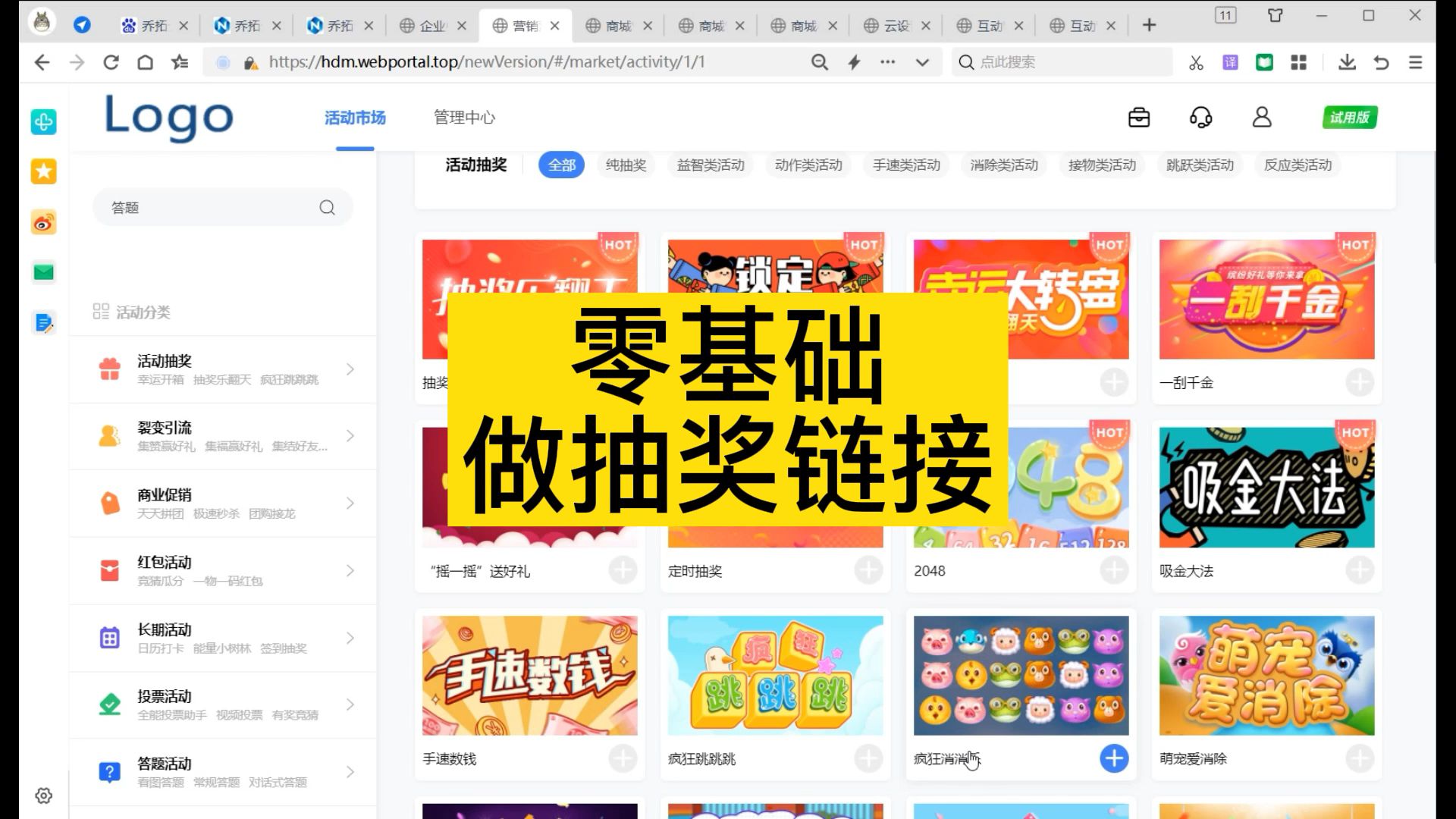Click the 试用版 trial badge
Image resolution: width=1456 pixels, height=819 pixels.
coord(1349,118)
